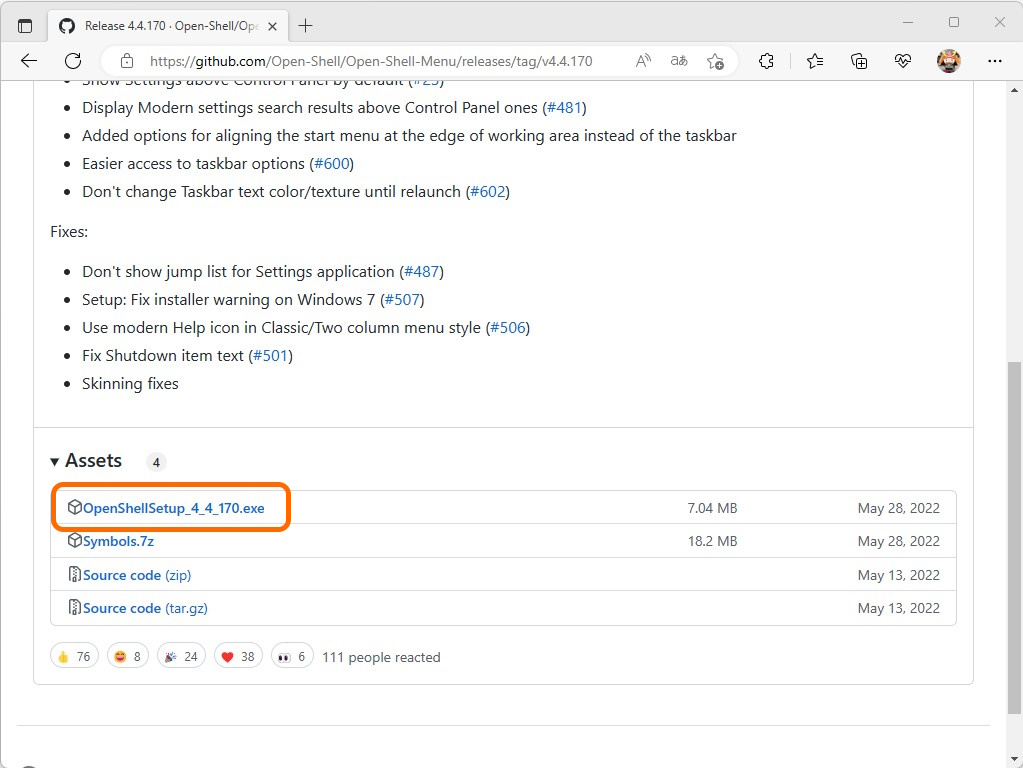
Task: Activate Read aloud from the address bar
Action: click(x=642, y=60)
